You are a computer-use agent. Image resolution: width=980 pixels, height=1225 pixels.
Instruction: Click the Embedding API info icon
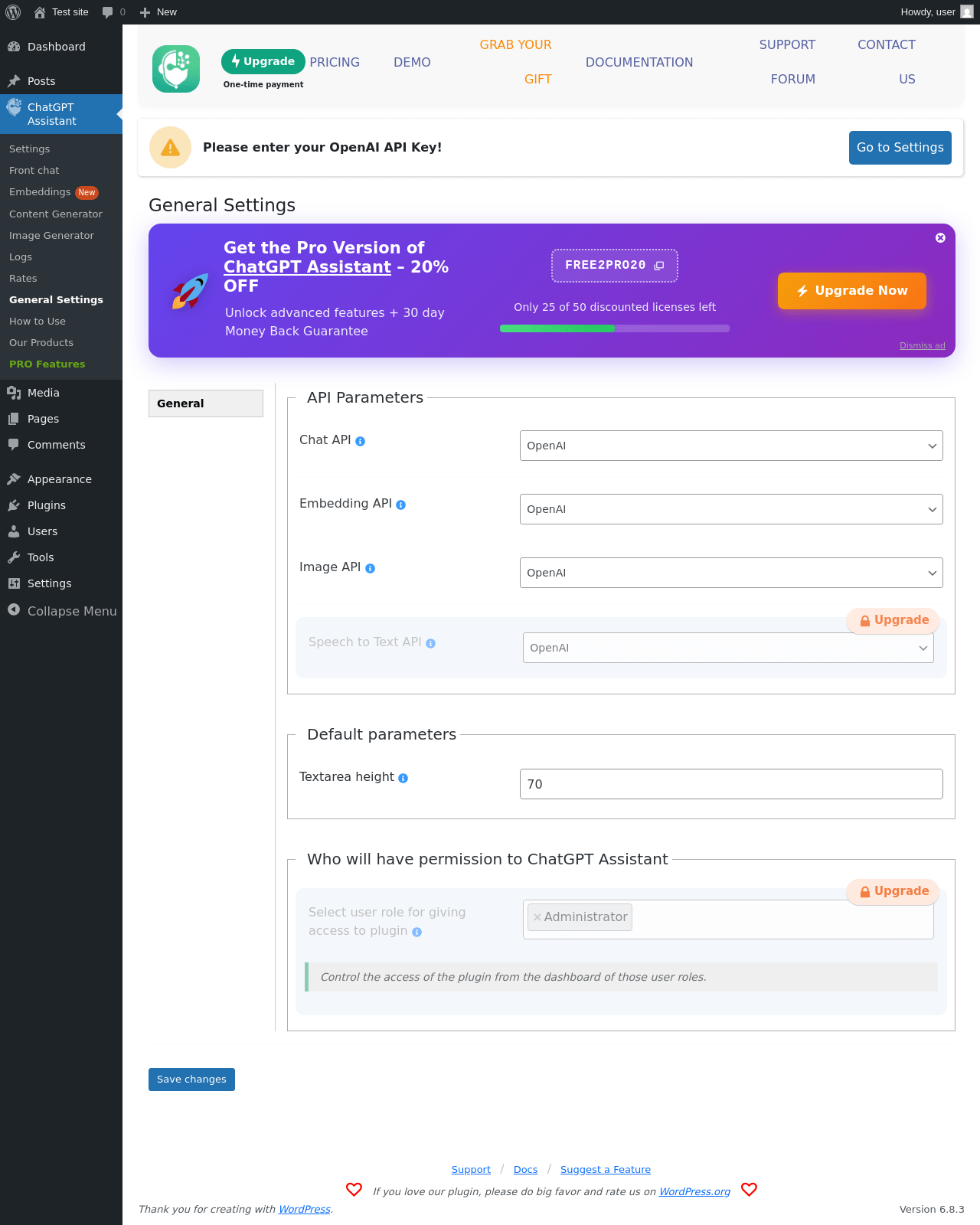[401, 505]
